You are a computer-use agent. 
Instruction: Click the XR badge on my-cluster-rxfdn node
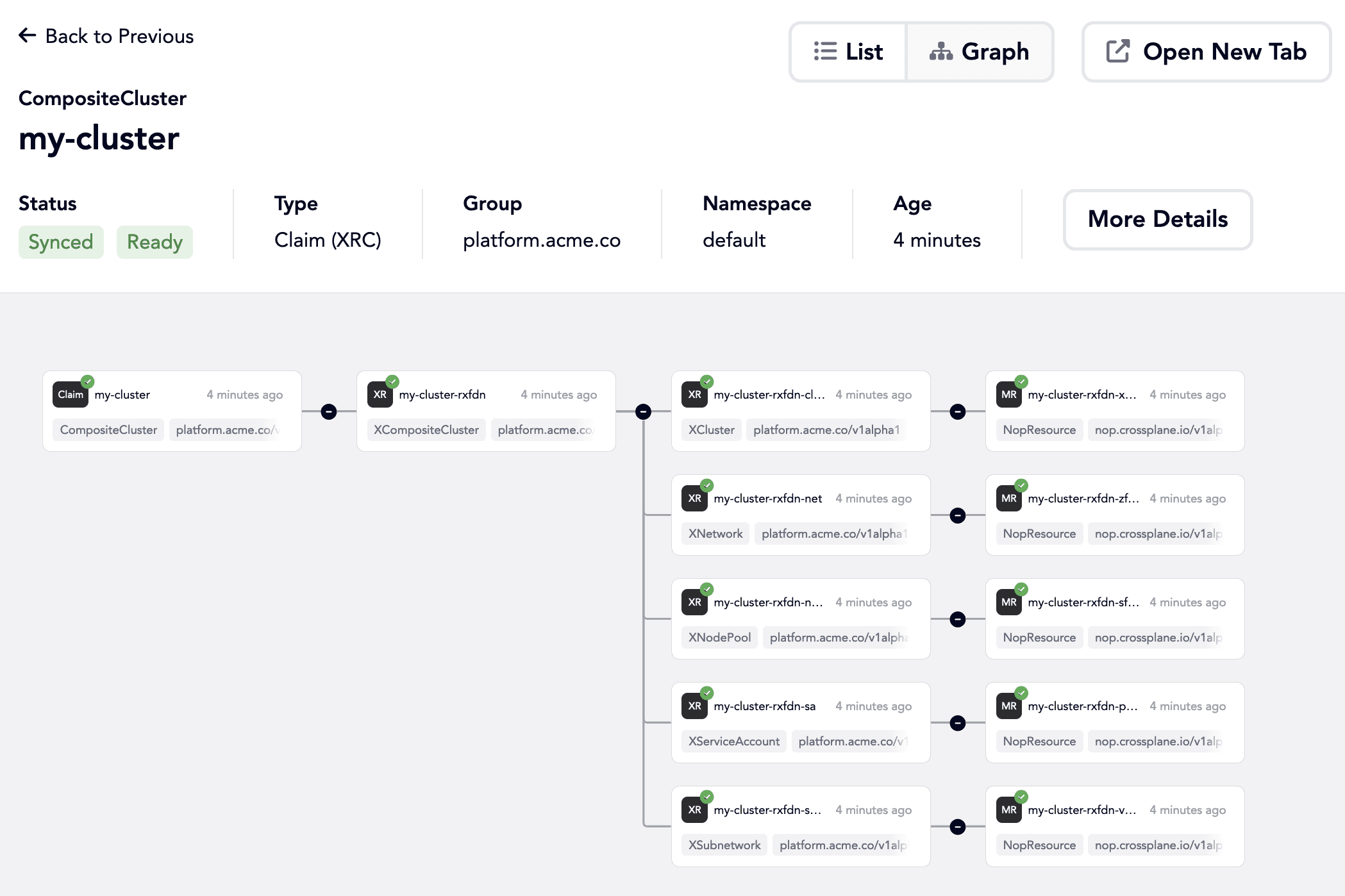tap(380, 395)
